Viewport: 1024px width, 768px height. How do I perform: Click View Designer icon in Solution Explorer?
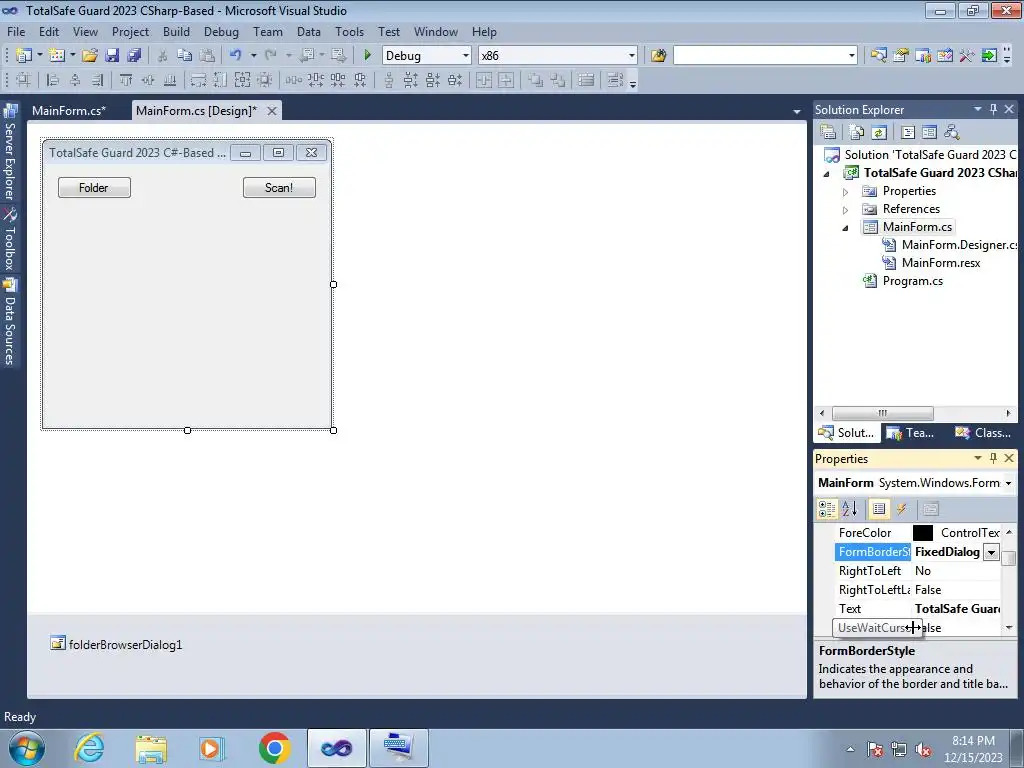click(x=929, y=132)
